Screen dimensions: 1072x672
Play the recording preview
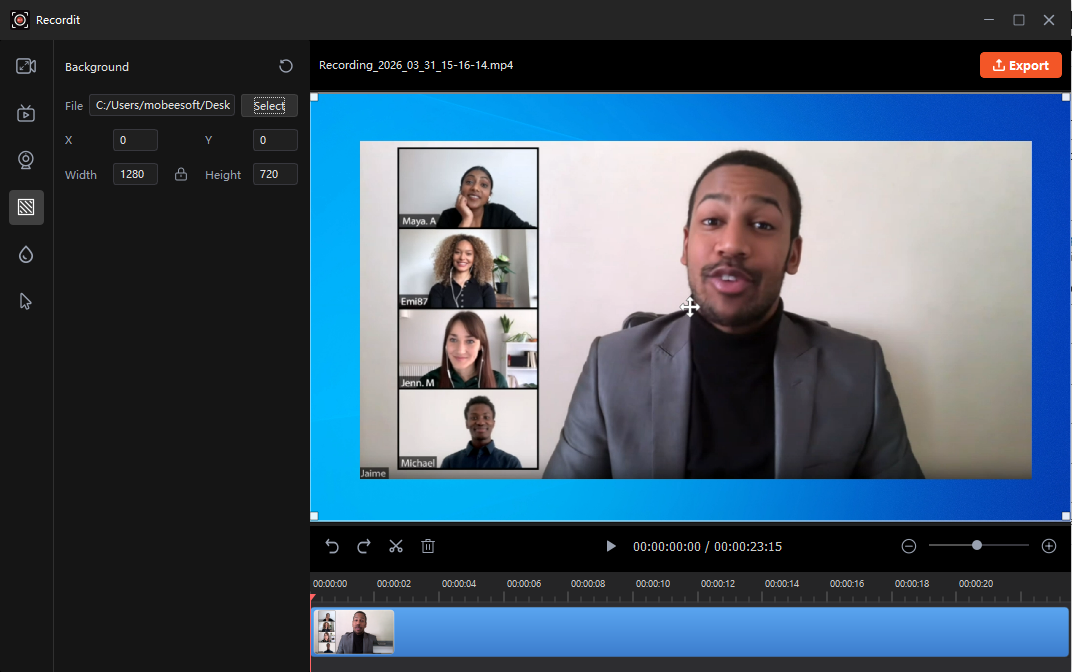[x=611, y=546]
